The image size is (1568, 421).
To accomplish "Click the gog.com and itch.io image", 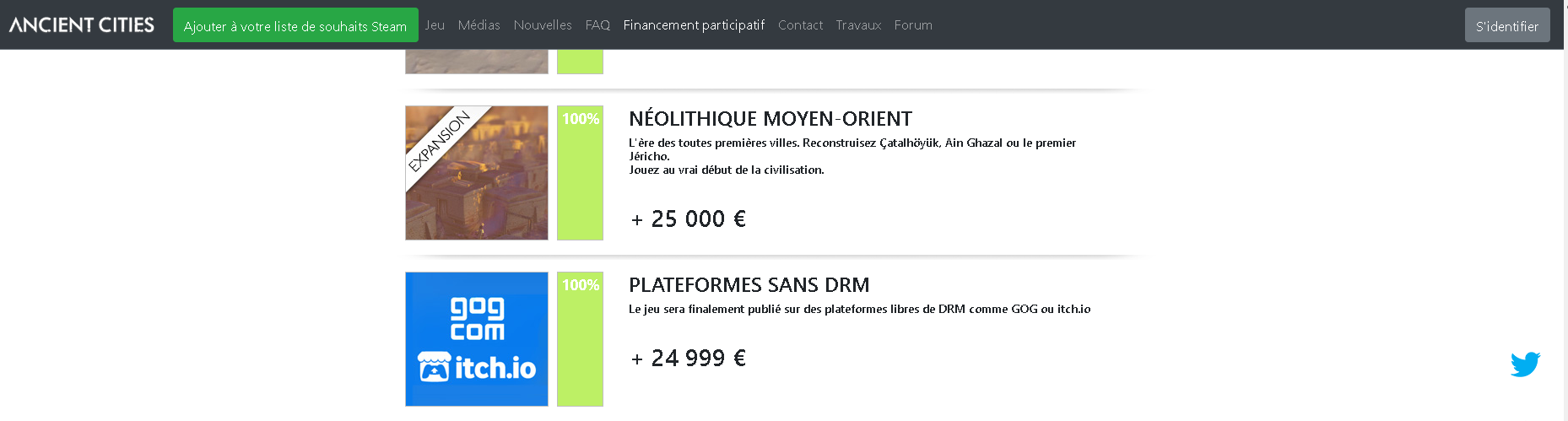I will click(477, 339).
